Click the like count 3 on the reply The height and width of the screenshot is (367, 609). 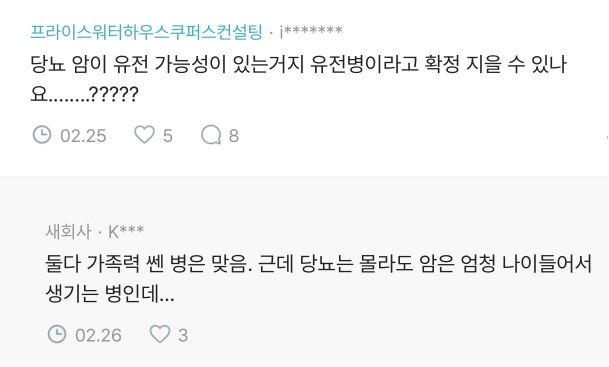[x=183, y=336]
